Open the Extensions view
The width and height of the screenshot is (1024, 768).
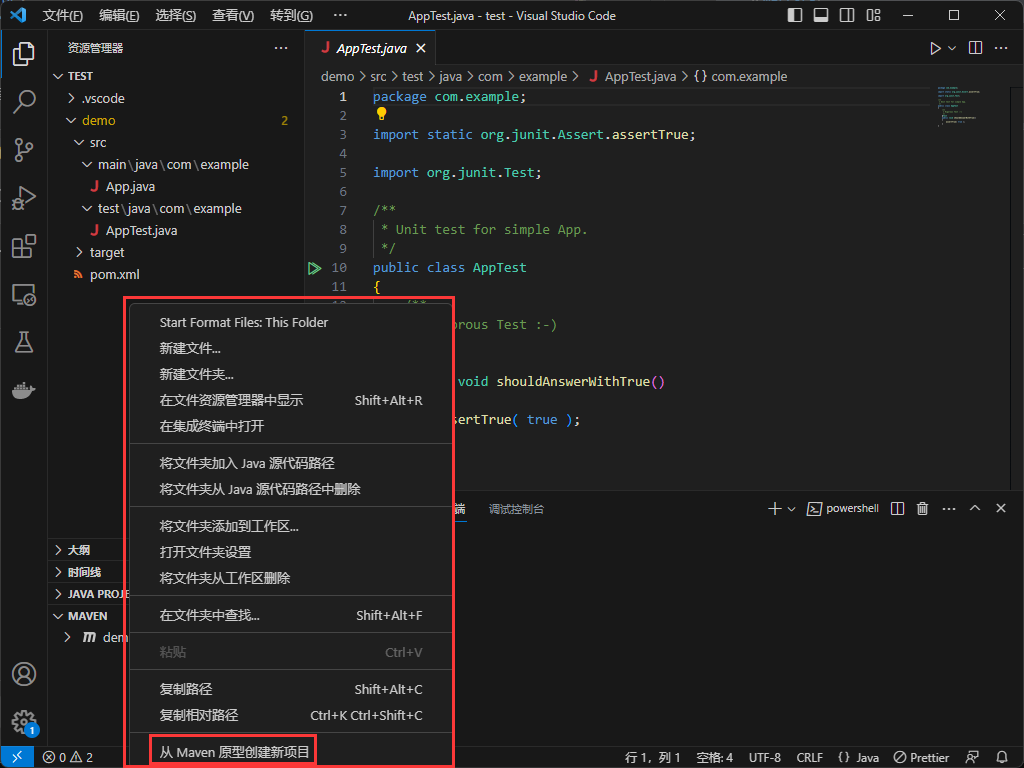click(x=24, y=246)
